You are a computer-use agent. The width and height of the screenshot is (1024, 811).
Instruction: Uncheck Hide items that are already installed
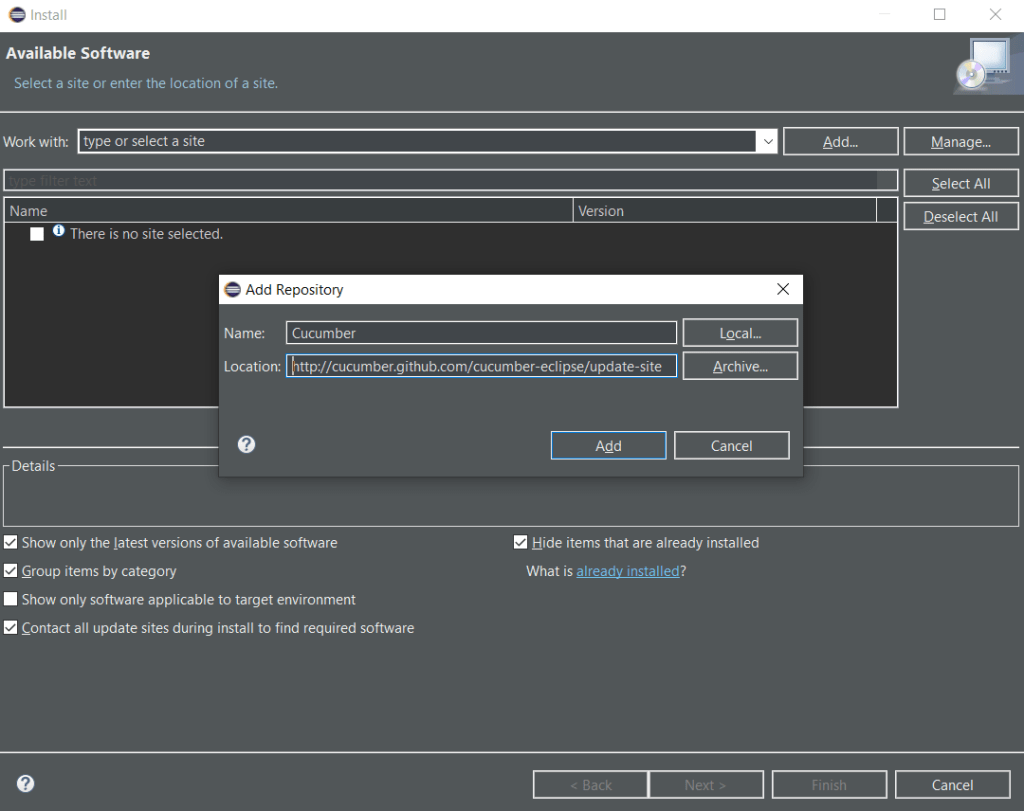(520, 543)
